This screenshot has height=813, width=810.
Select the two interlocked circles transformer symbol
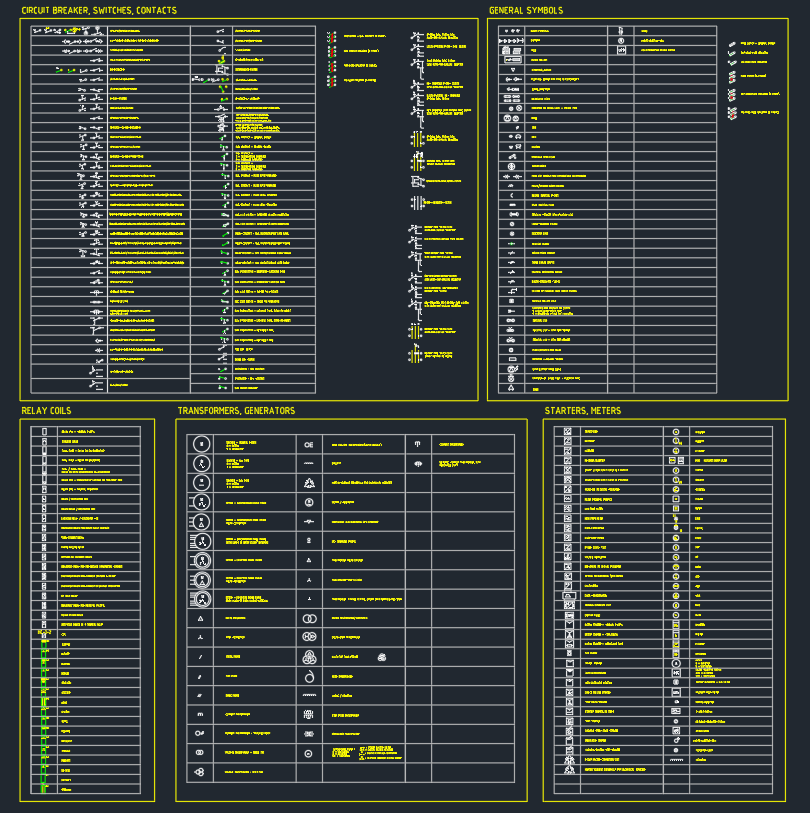(309, 619)
